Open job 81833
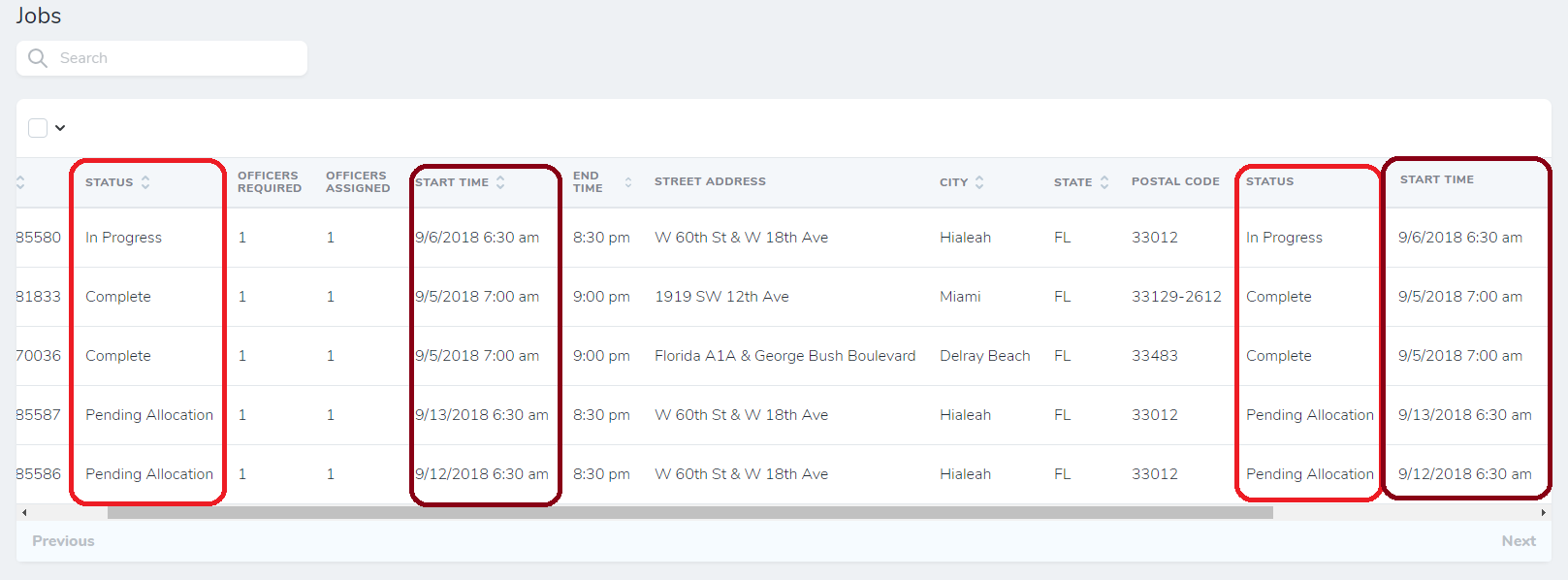 coord(43,296)
